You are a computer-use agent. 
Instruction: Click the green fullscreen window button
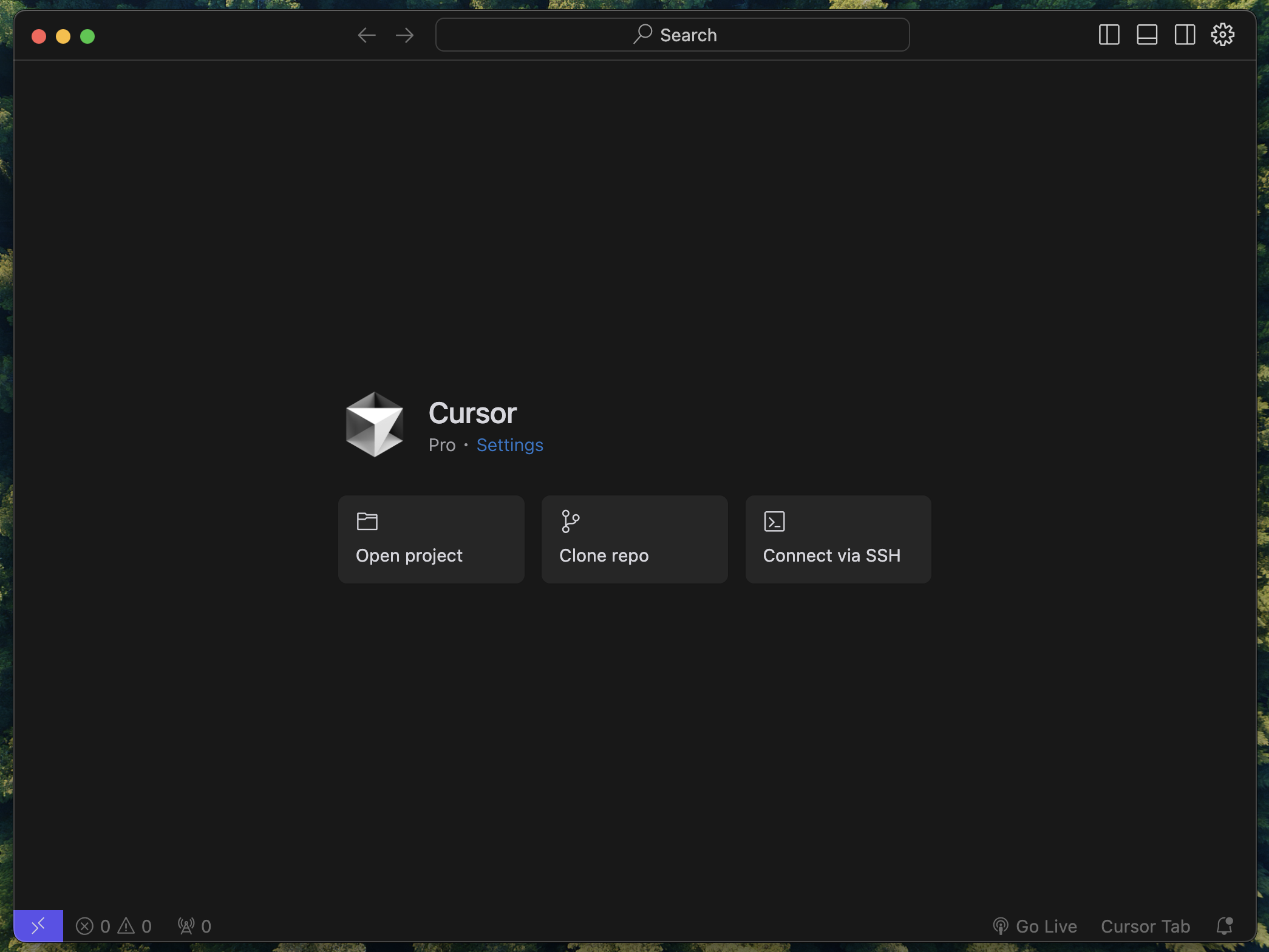tap(87, 36)
